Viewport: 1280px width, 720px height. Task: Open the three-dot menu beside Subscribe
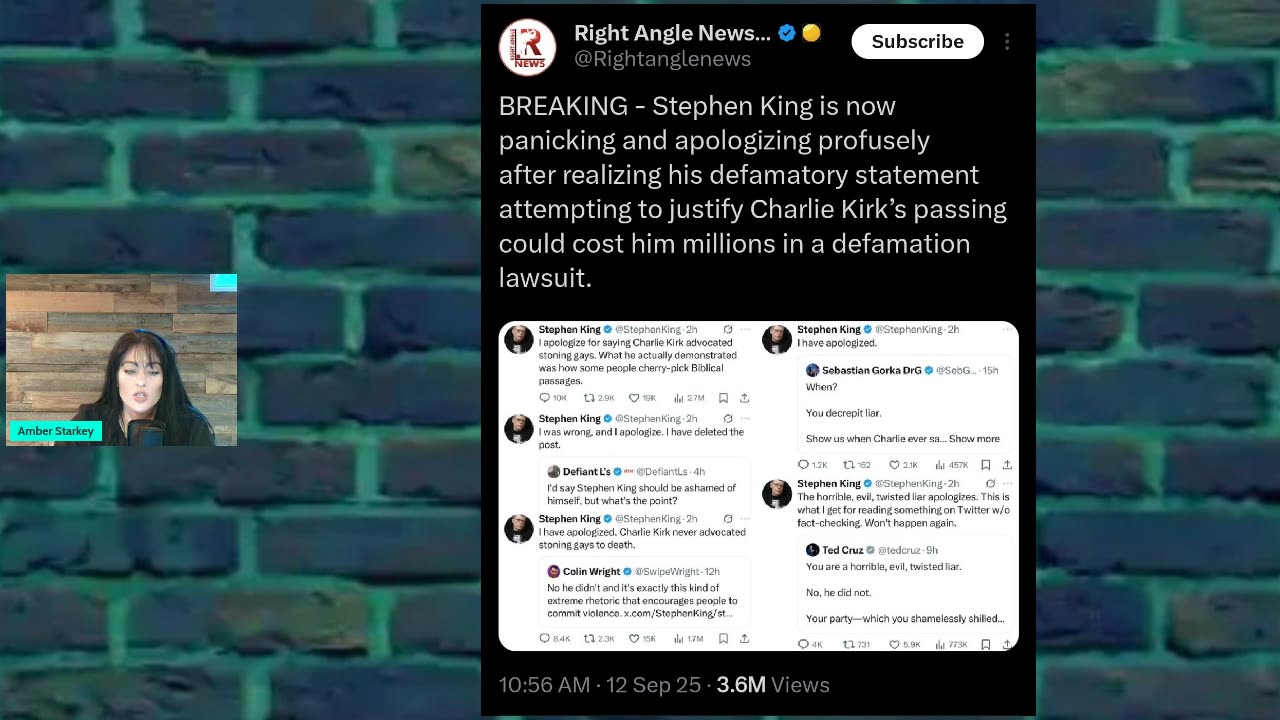[x=1007, y=42]
